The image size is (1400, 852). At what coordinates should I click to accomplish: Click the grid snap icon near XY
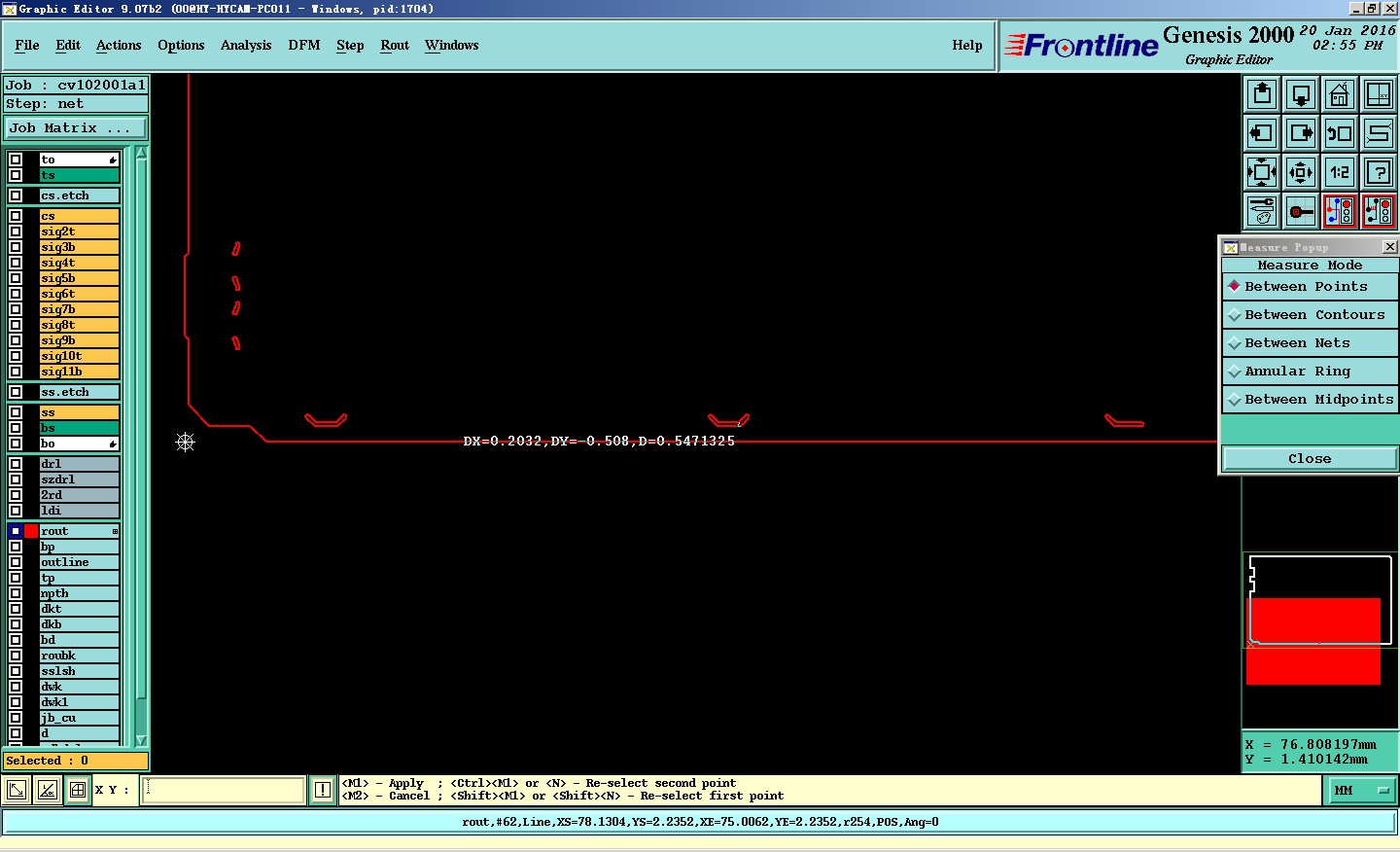coord(78,790)
